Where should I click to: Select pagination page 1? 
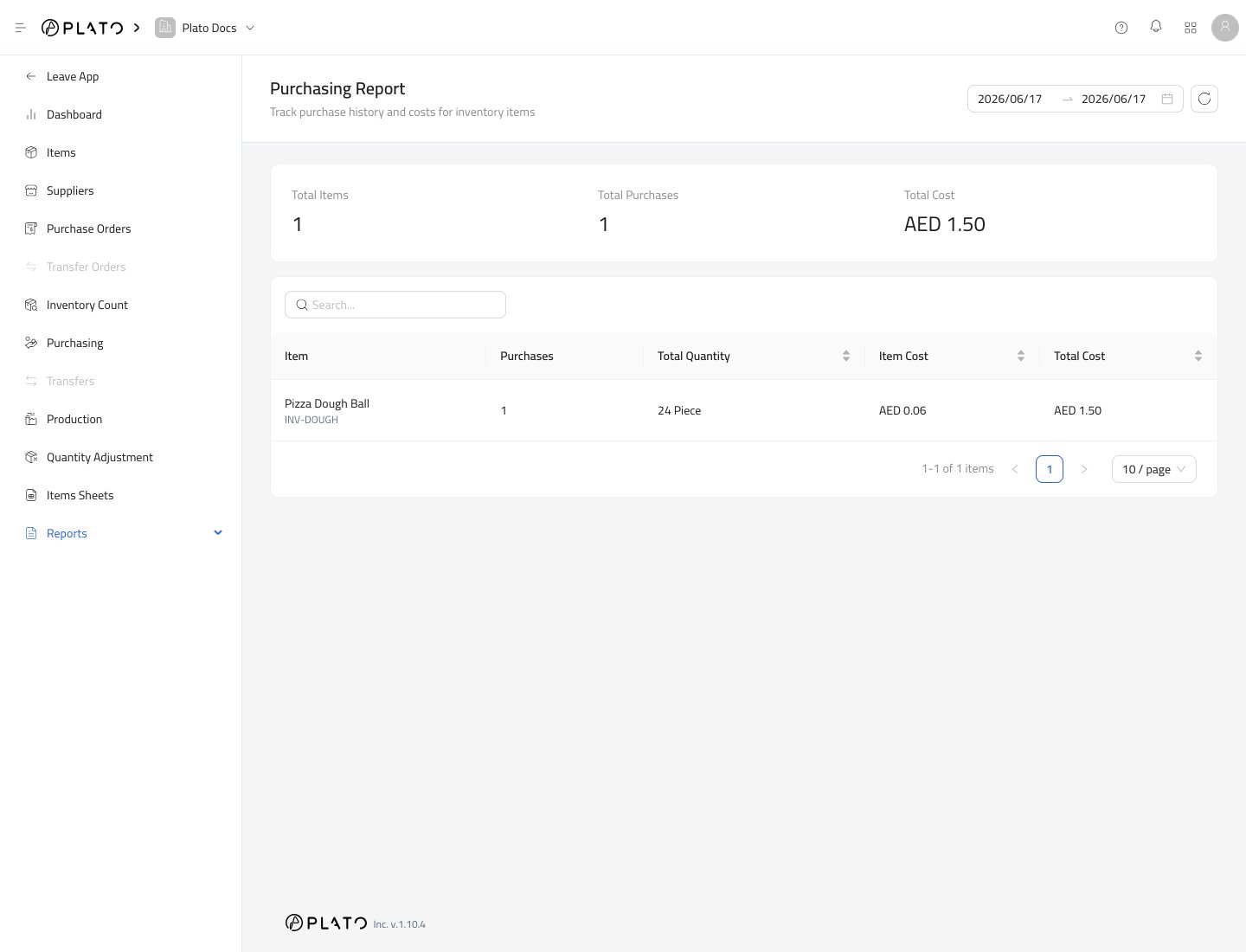point(1050,469)
